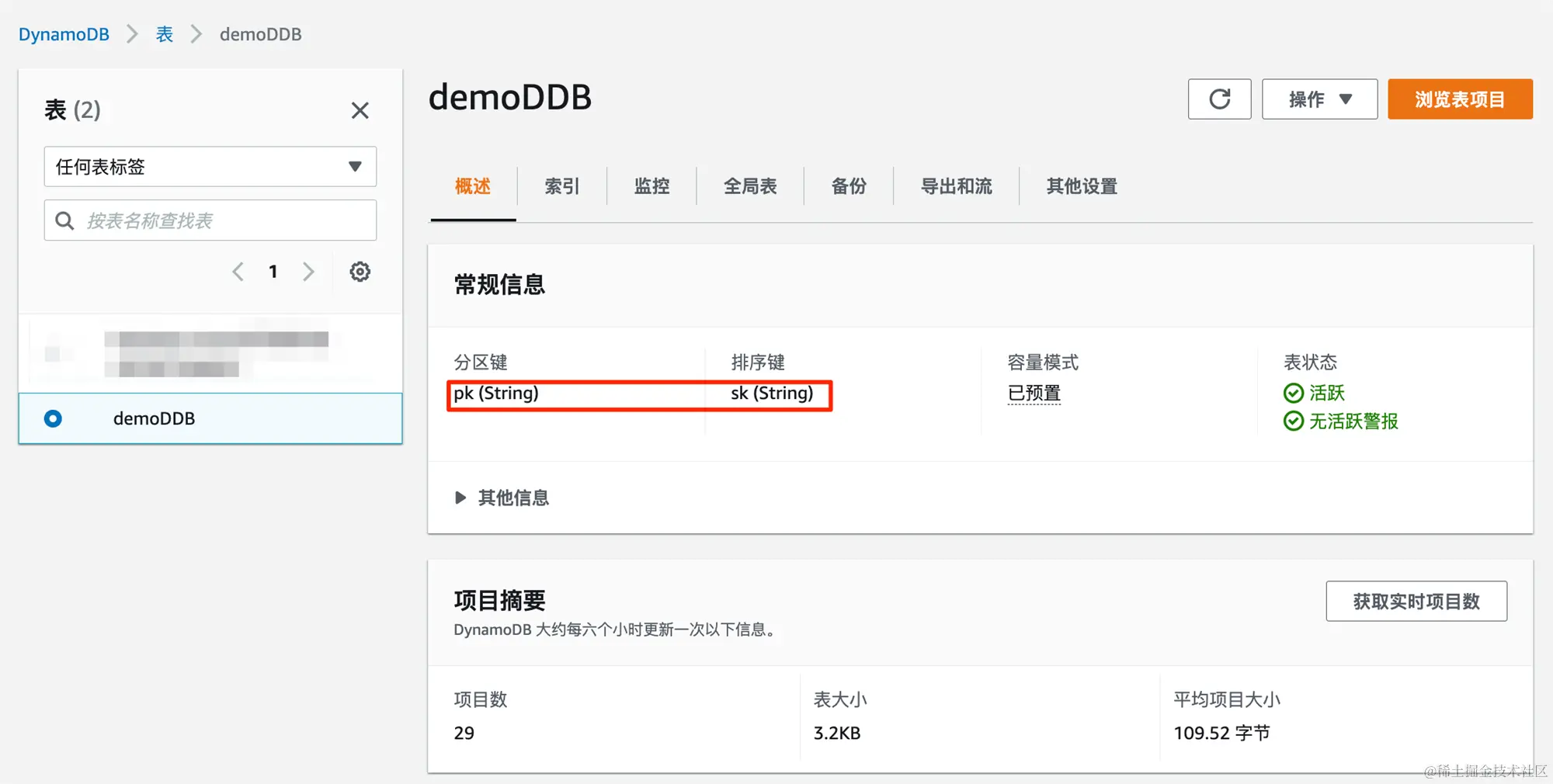Click the 已预置 capacity mode link
1553x784 pixels.
coord(1034,394)
